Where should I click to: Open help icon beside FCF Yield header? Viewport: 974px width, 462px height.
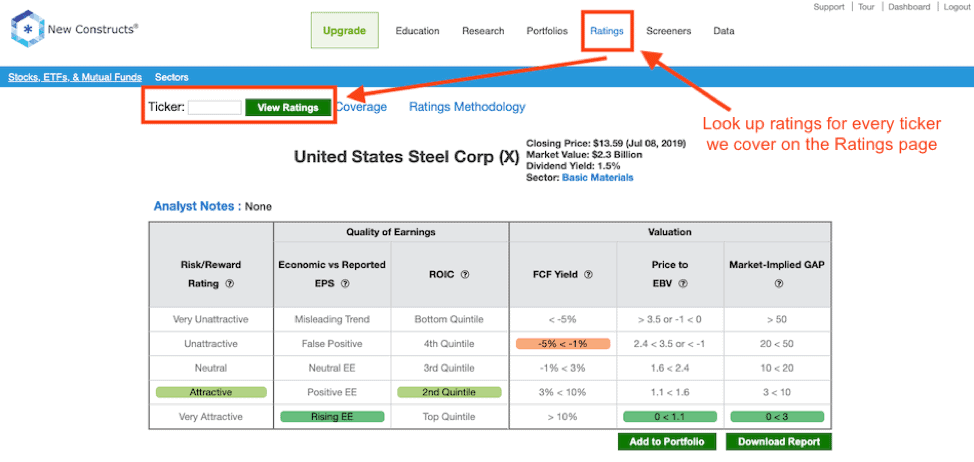[588, 274]
